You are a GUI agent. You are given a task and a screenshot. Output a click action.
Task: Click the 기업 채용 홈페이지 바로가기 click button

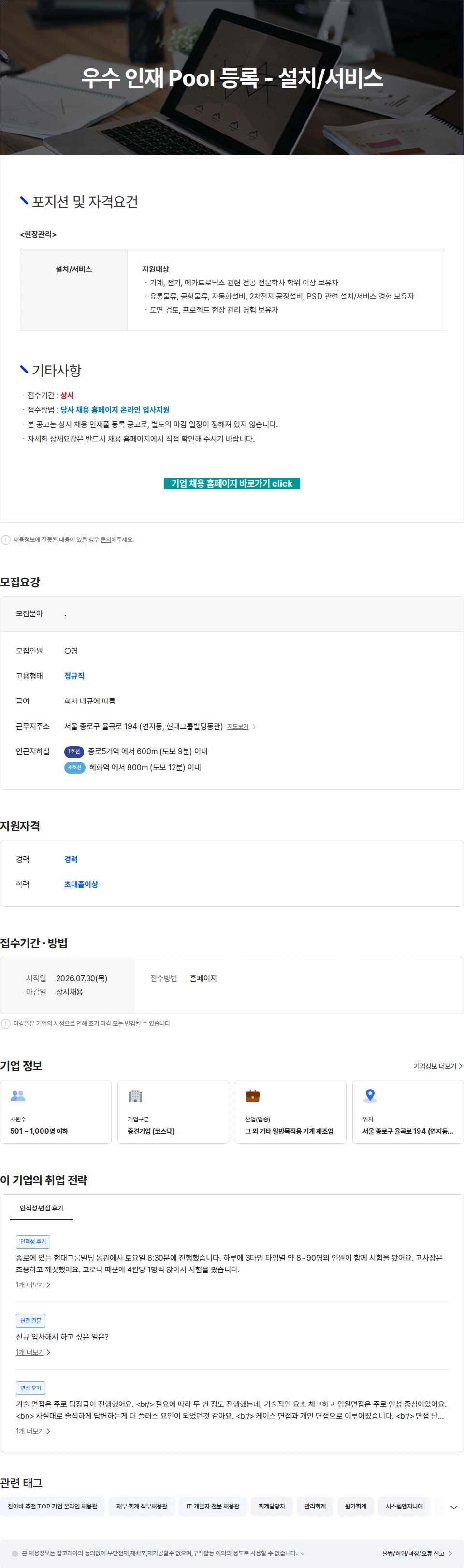tap(232, 483)
